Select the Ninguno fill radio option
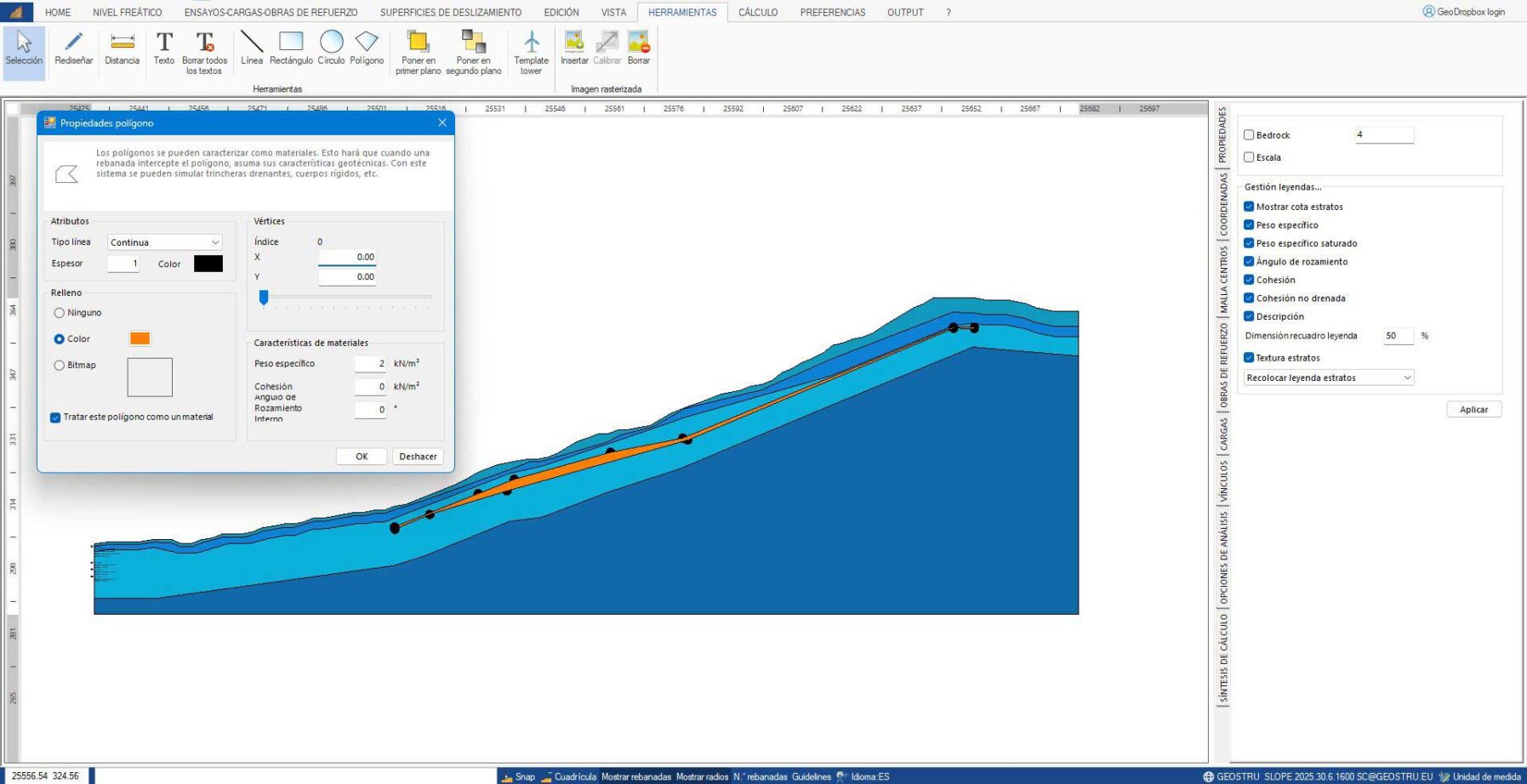The image size is (1527, 784). (60, 313)
